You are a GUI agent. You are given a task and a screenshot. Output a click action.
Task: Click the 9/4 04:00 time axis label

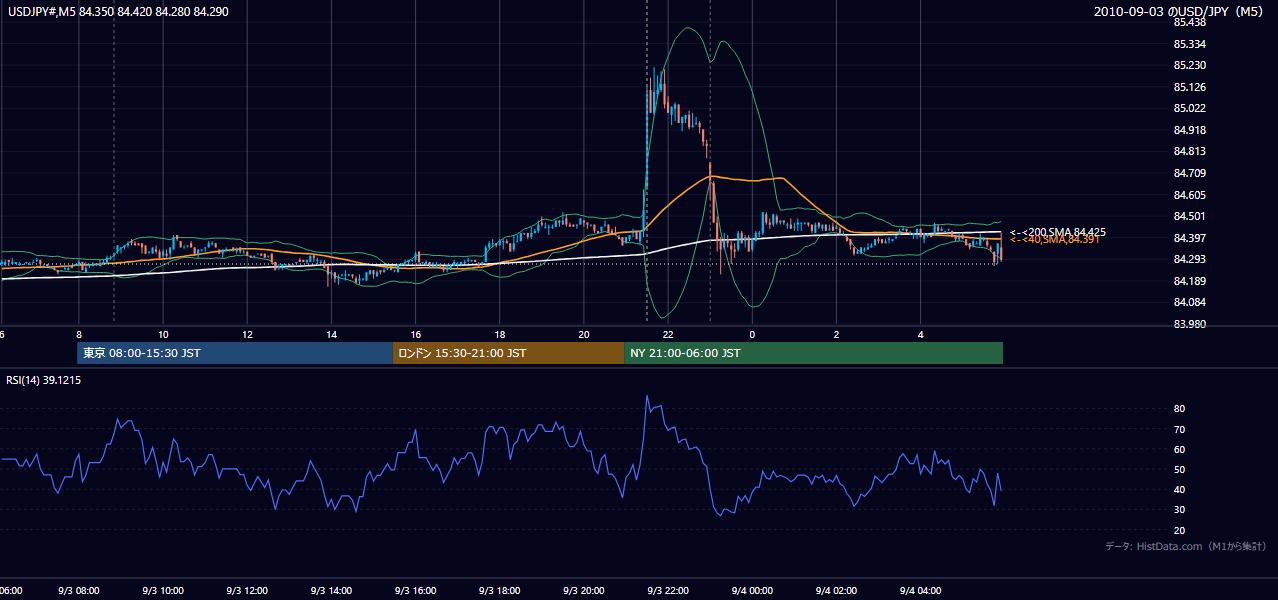(919, 590)
